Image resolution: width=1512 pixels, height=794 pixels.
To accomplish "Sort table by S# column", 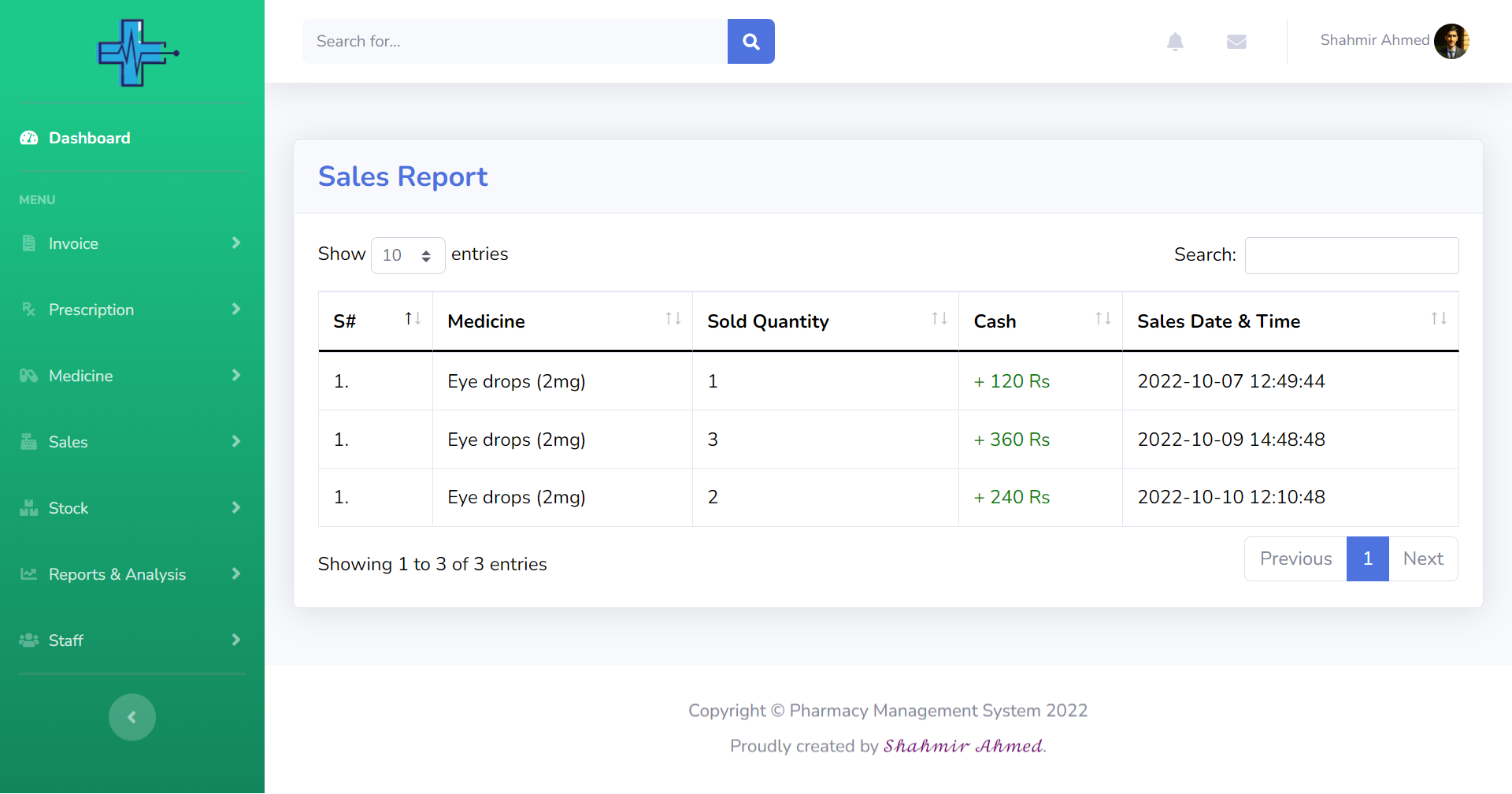I will (x=375, y=321).
